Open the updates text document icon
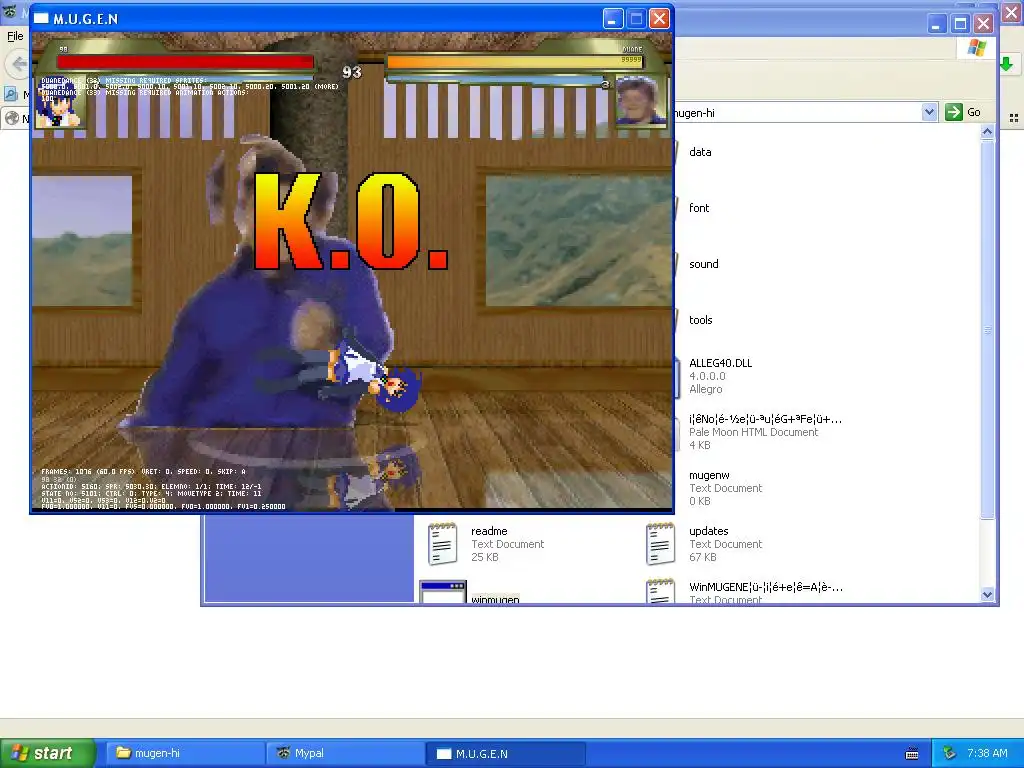 pyautogui.click(x=660, y=543)
